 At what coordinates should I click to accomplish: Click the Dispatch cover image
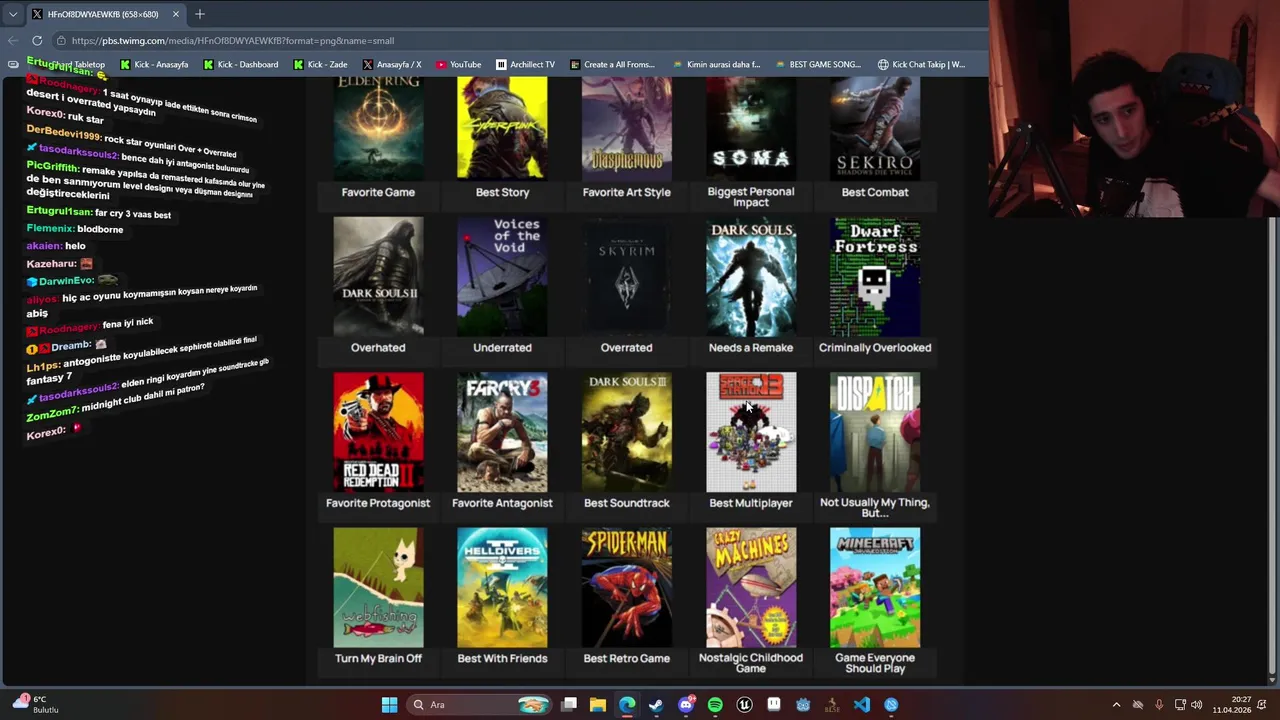pyautogui.click(x=875, y=432)
